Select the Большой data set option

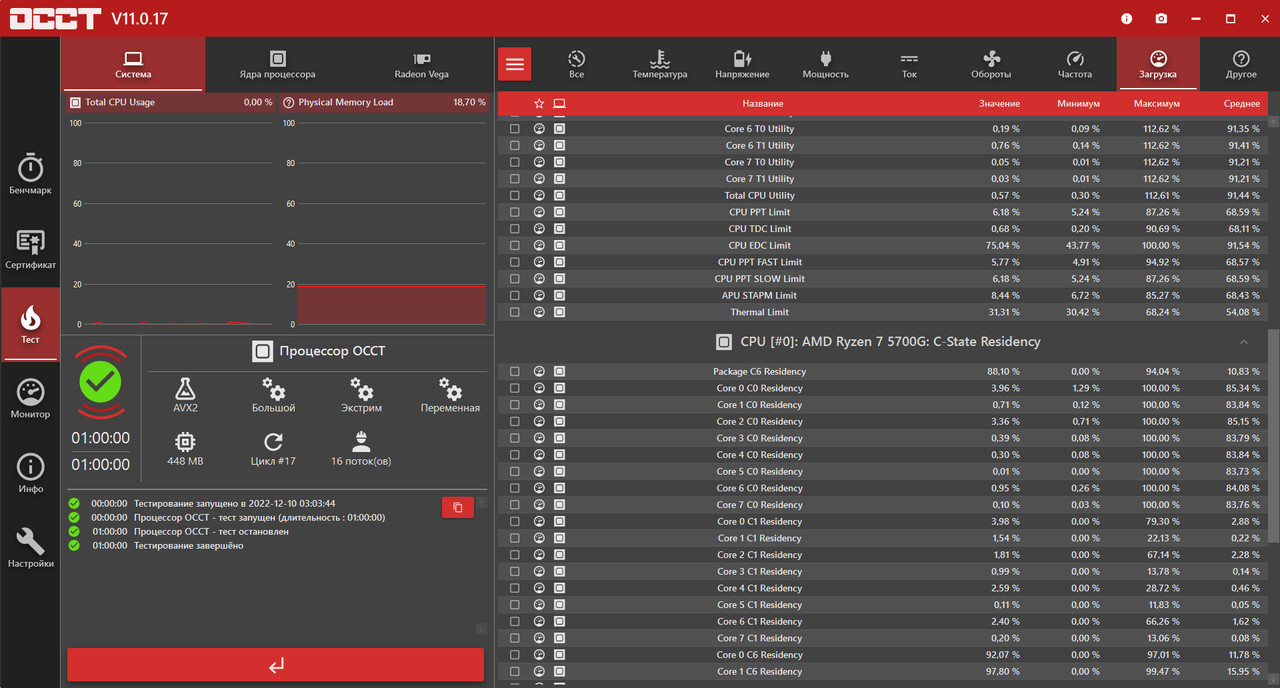point(273,395)
